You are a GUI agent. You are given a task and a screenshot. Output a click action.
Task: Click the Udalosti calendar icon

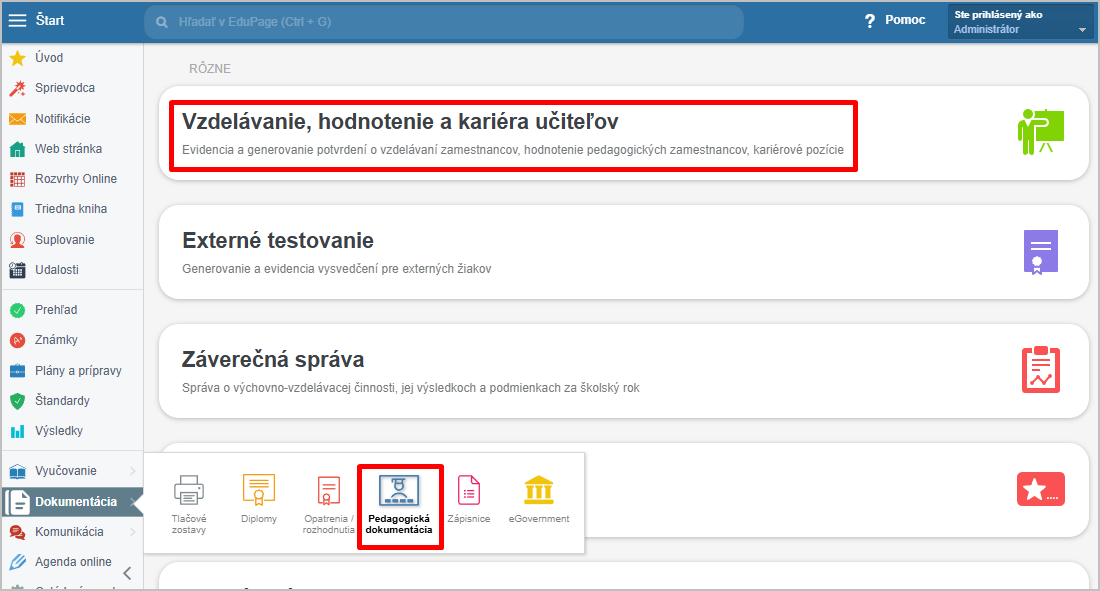[18, 270]
